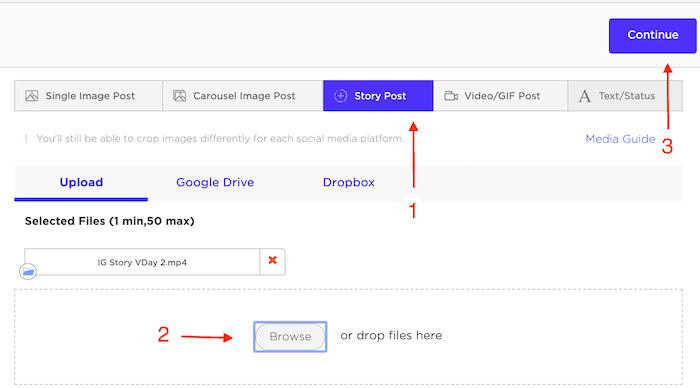Click the Browse button
Screen dimensions: 700x388
(290, 336)
